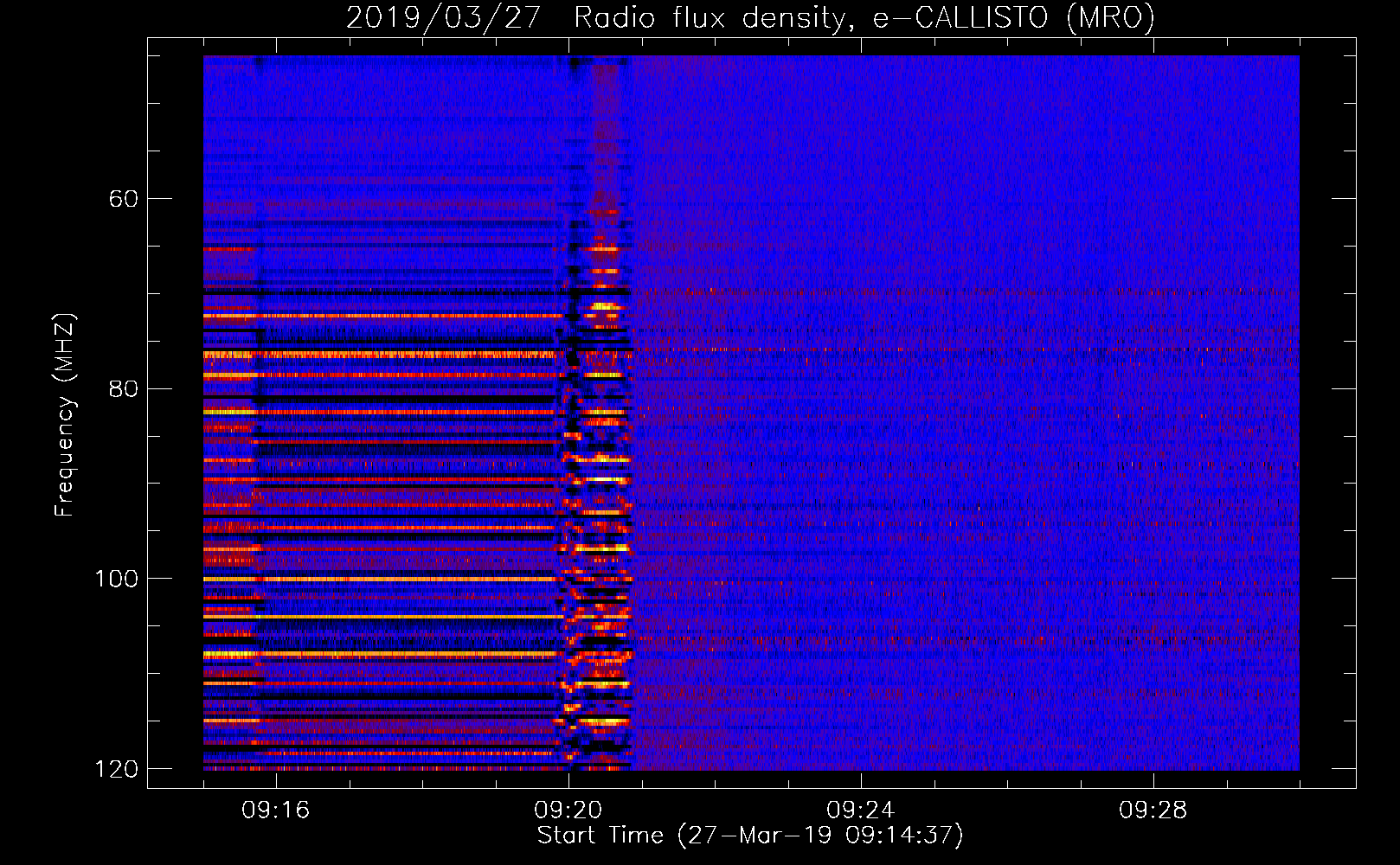Click the 09:20 time tick label

click(568, 811)
